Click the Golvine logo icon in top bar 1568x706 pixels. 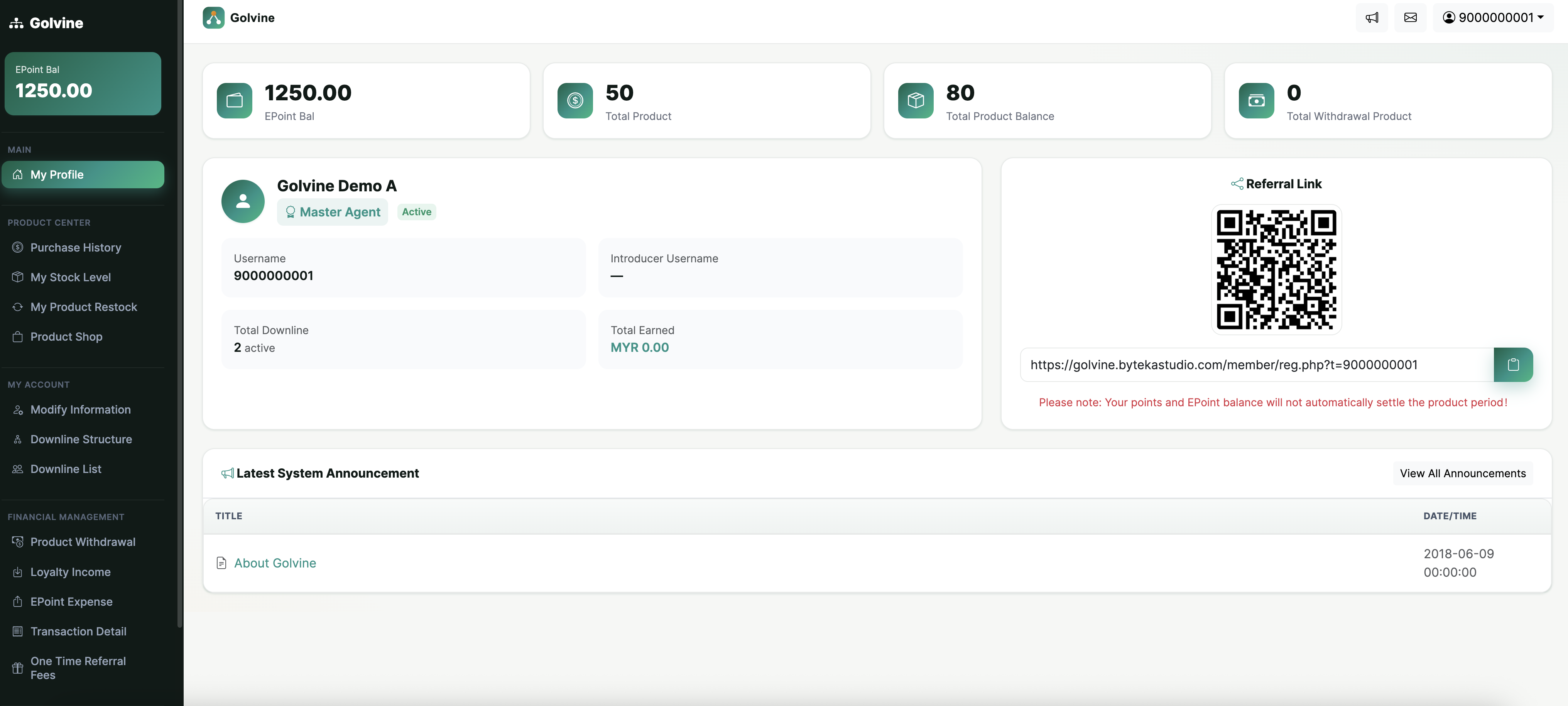click(x=213, y=18)
